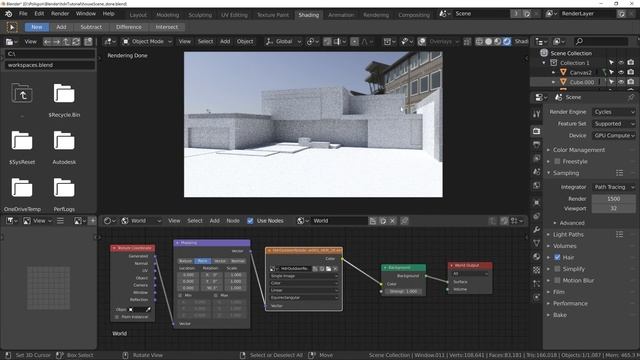This screenshot has width=640, height=360.
Task: Open the render properties tab icon
Action: tap(537, 131)
